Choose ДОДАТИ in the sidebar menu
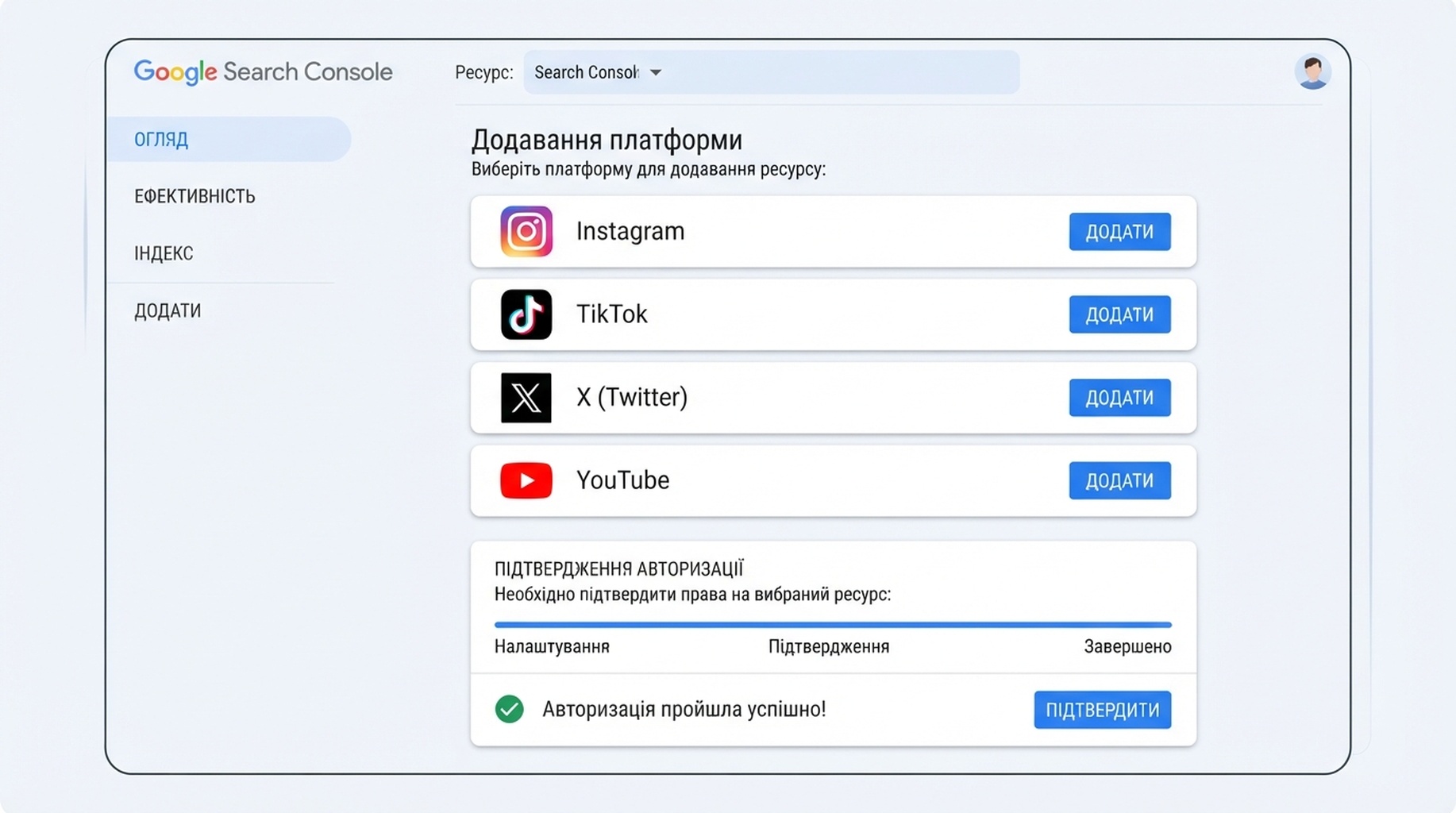Viewport: 1456px width, 813px height. click(168, 310)
